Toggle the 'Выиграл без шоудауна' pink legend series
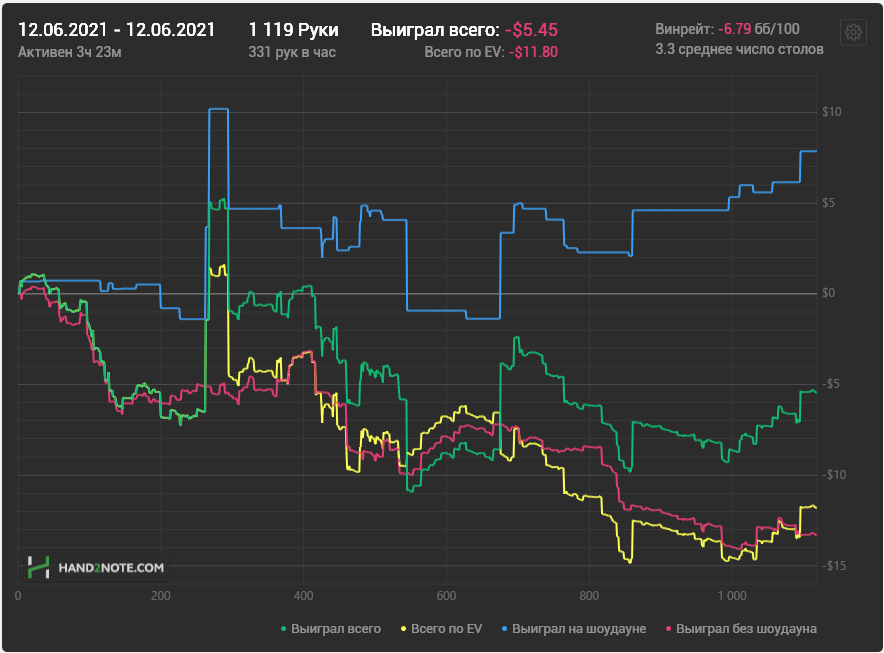Viewport: 884px width, 653px height. click(741, 629)
